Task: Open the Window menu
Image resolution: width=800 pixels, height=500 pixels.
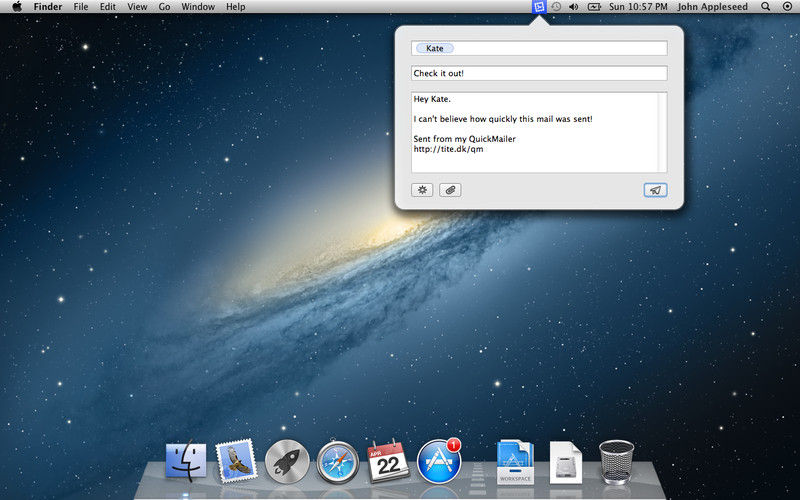Action: coord(198,7)
